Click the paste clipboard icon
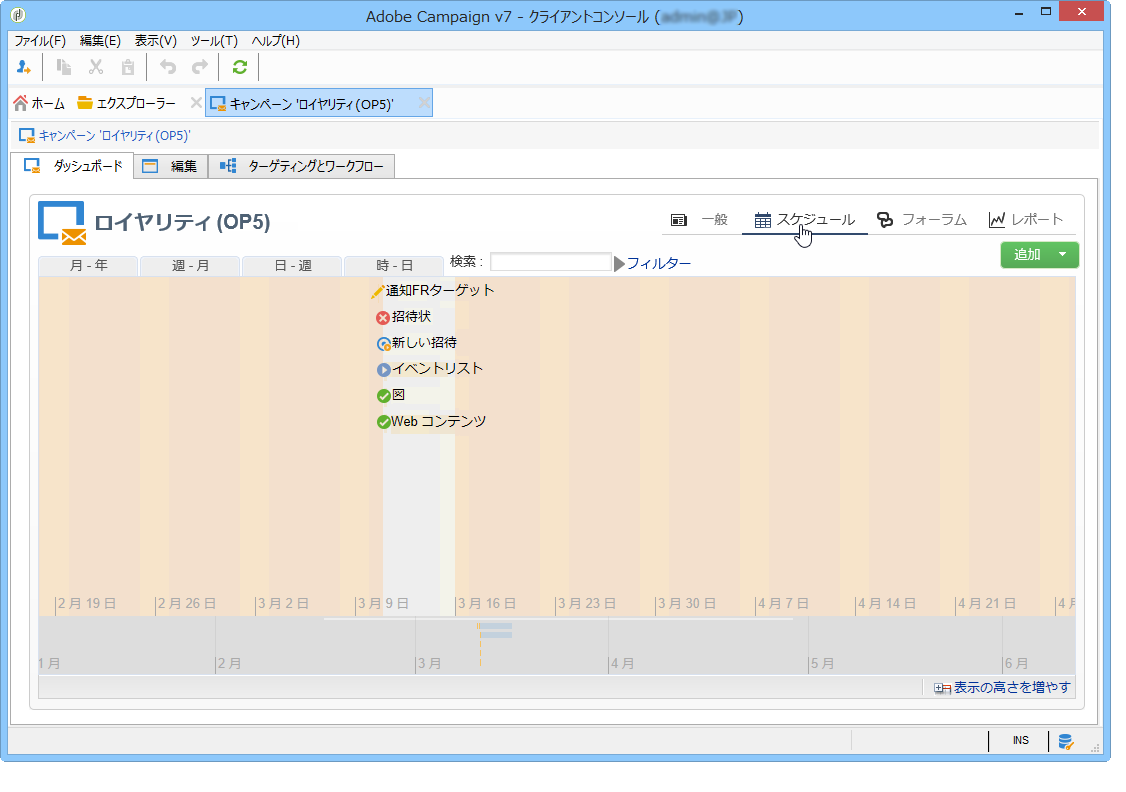The width and height of the screenshot is (1126, 792). pos(128,67)
